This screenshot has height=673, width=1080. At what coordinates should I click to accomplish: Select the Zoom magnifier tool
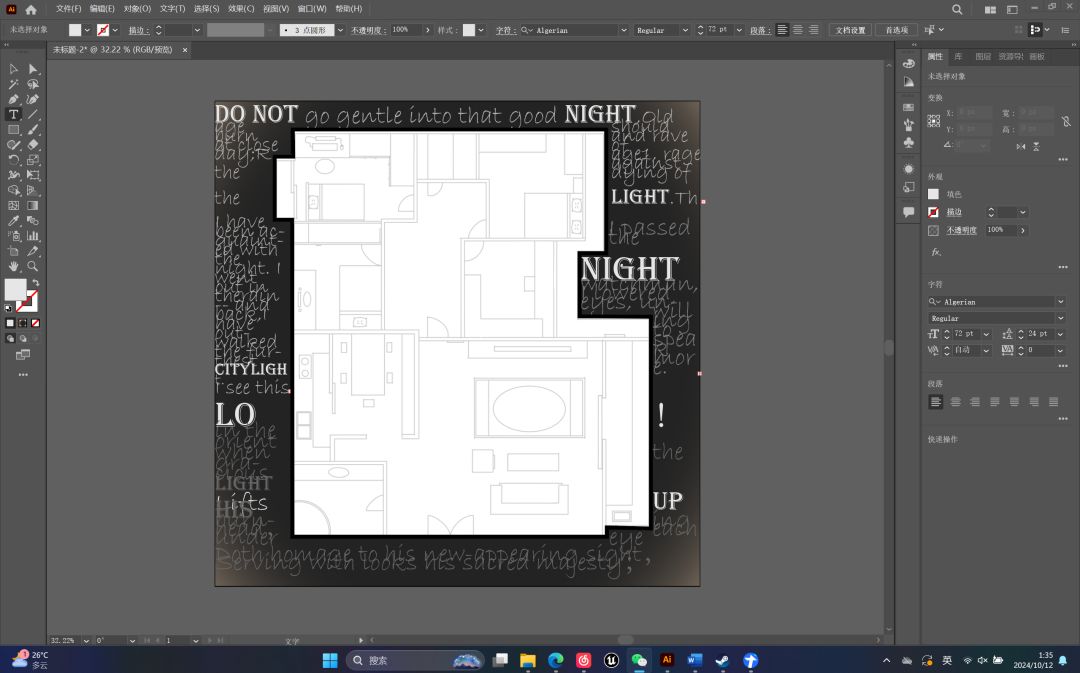tap(32, 266)
